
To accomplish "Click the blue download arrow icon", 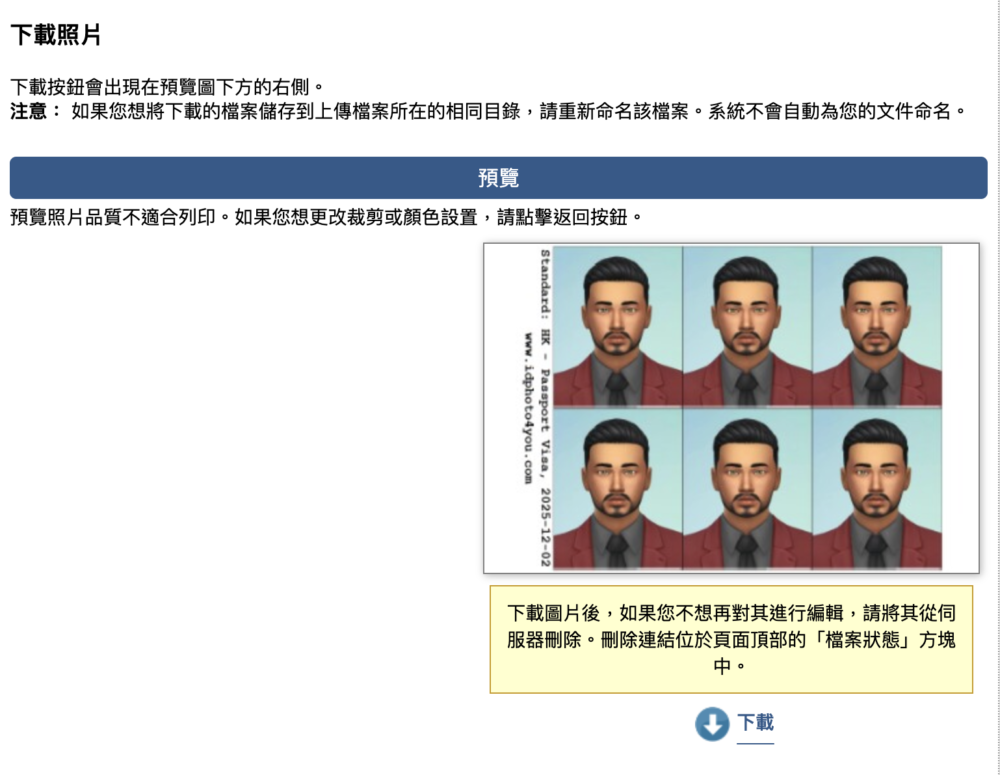I will [712, 724].
